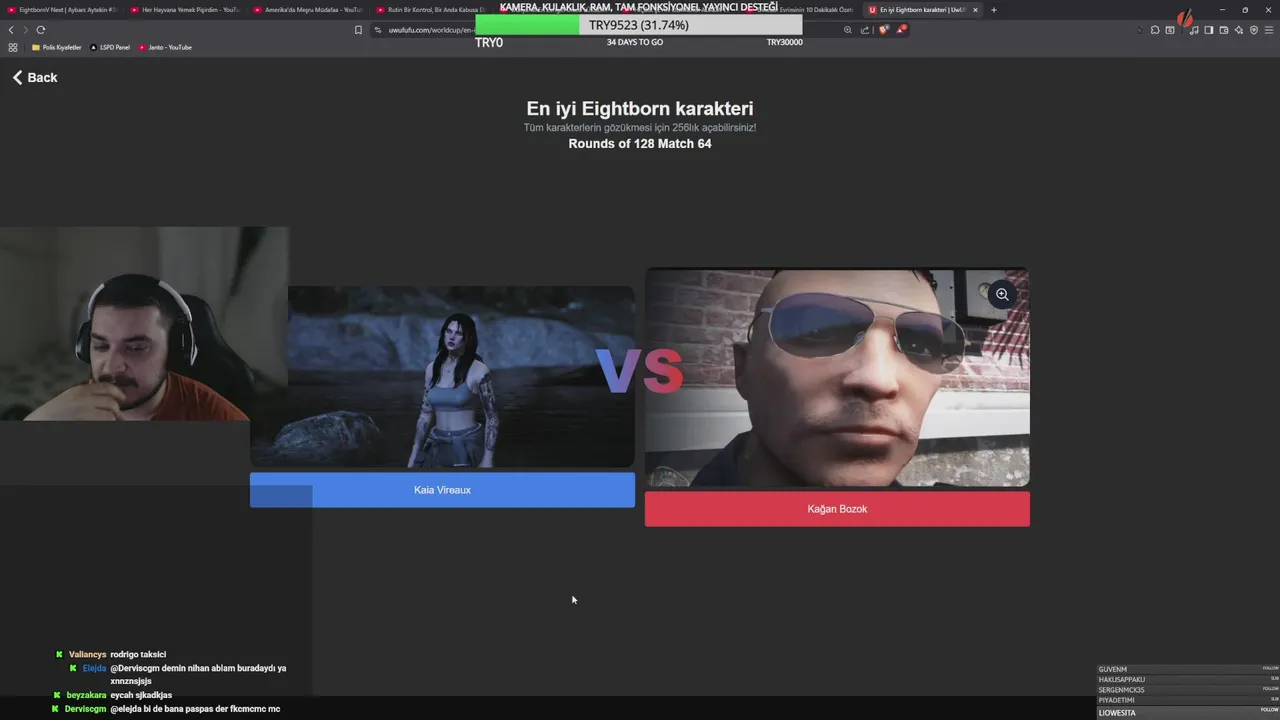Screen dimensions: 1280x720
Task: Open the browser hamburger menu
Action: pyautogui.click(x=1269, y=30)
